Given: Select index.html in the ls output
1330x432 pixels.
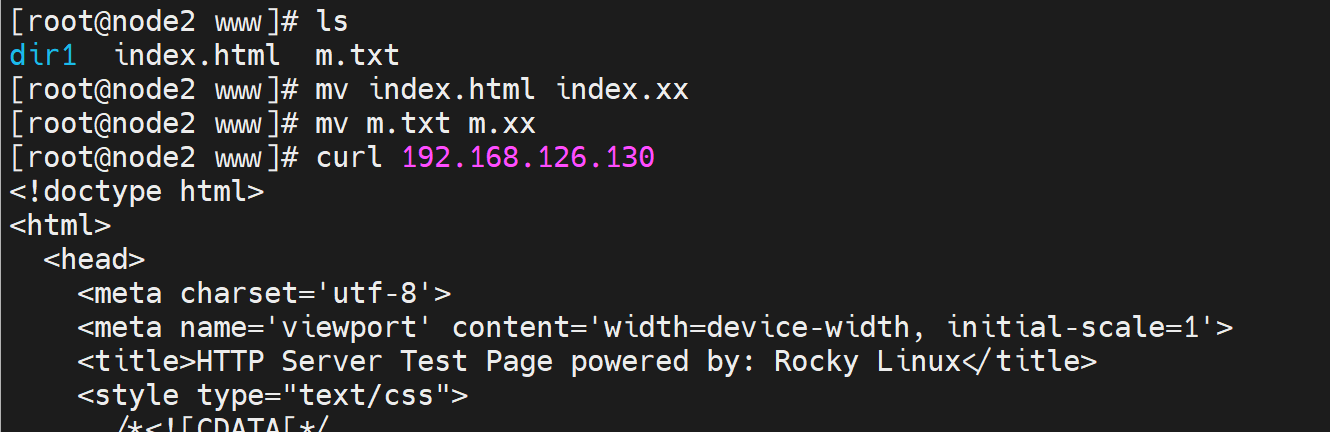Looking at the screenshot, I should click(197, 54).
